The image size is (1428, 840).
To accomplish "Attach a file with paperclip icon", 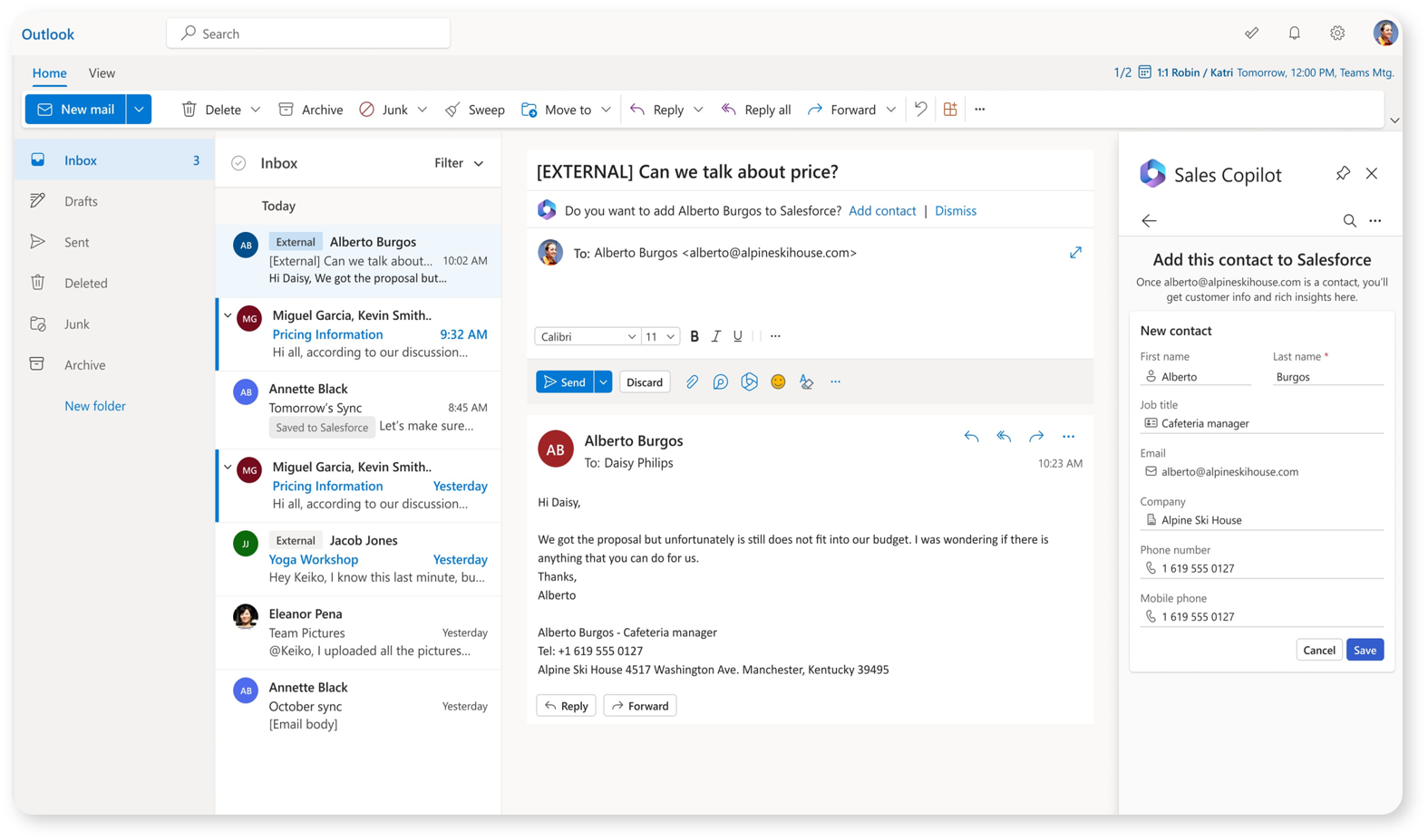I will [x=692, y=382].
